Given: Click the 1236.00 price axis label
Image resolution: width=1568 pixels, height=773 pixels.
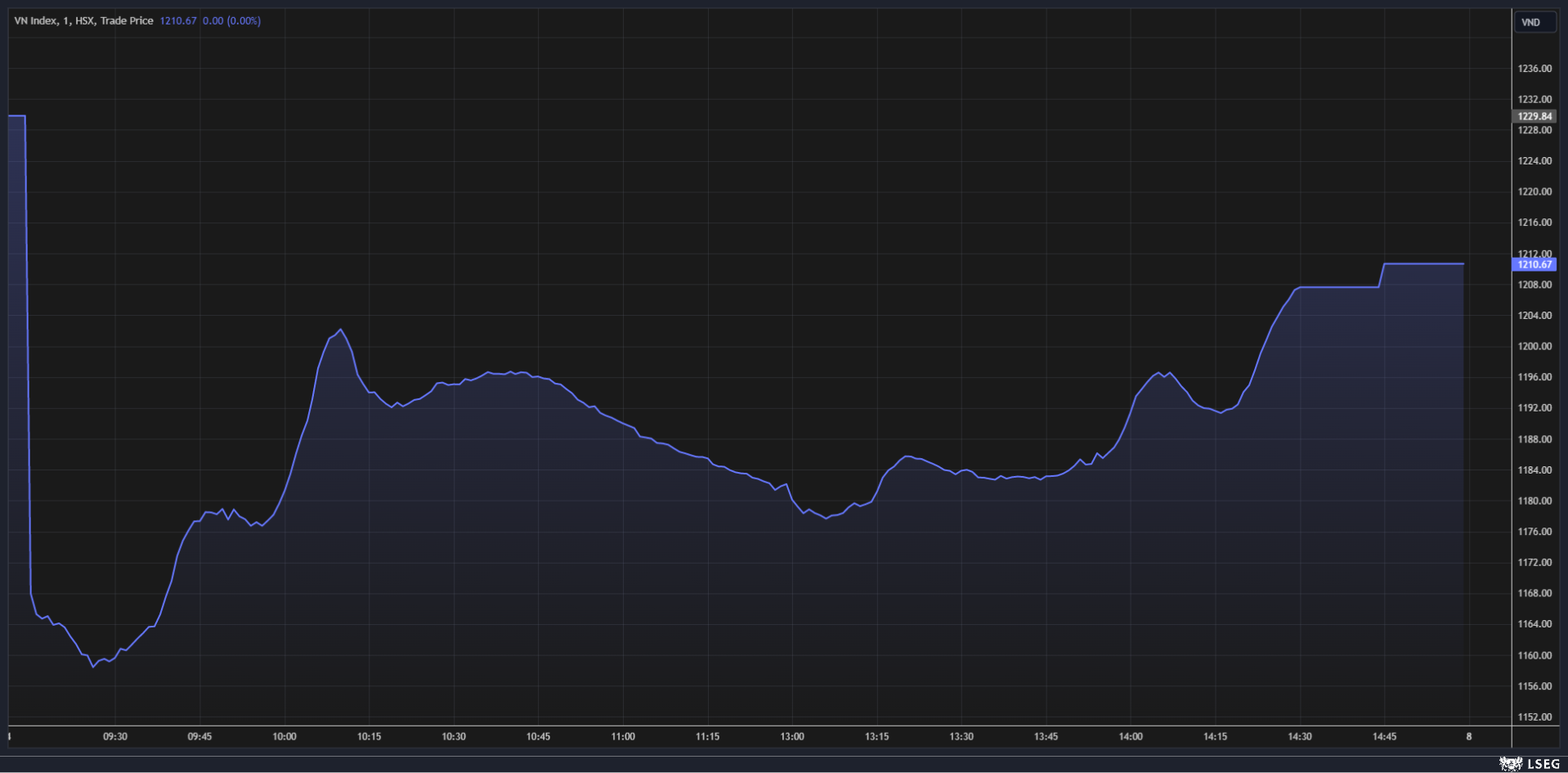Looking at the screenshot, I should (x=1534, y=69).
